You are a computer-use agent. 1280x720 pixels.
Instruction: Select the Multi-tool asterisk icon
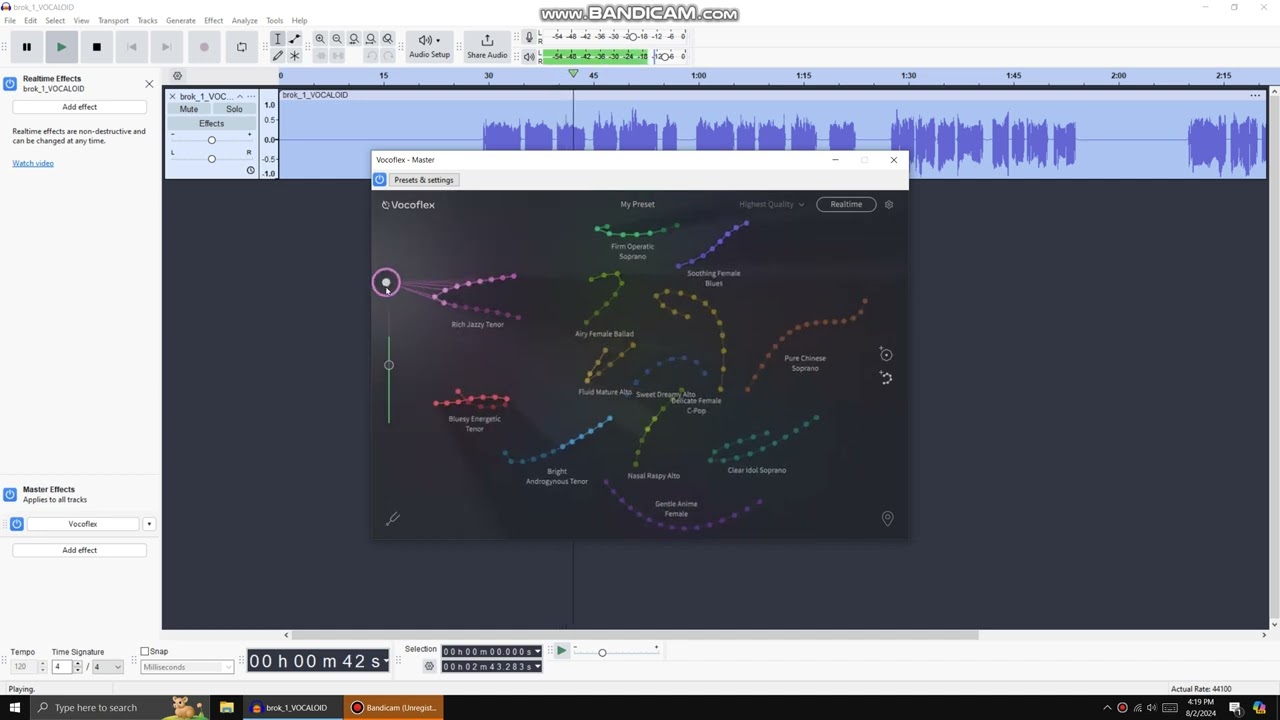[294, 55]
